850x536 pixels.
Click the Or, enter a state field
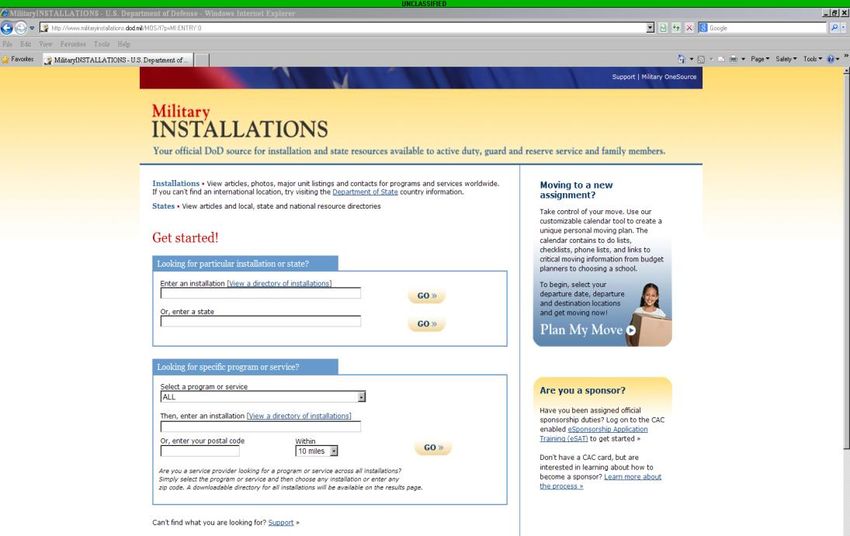[260, 321]
